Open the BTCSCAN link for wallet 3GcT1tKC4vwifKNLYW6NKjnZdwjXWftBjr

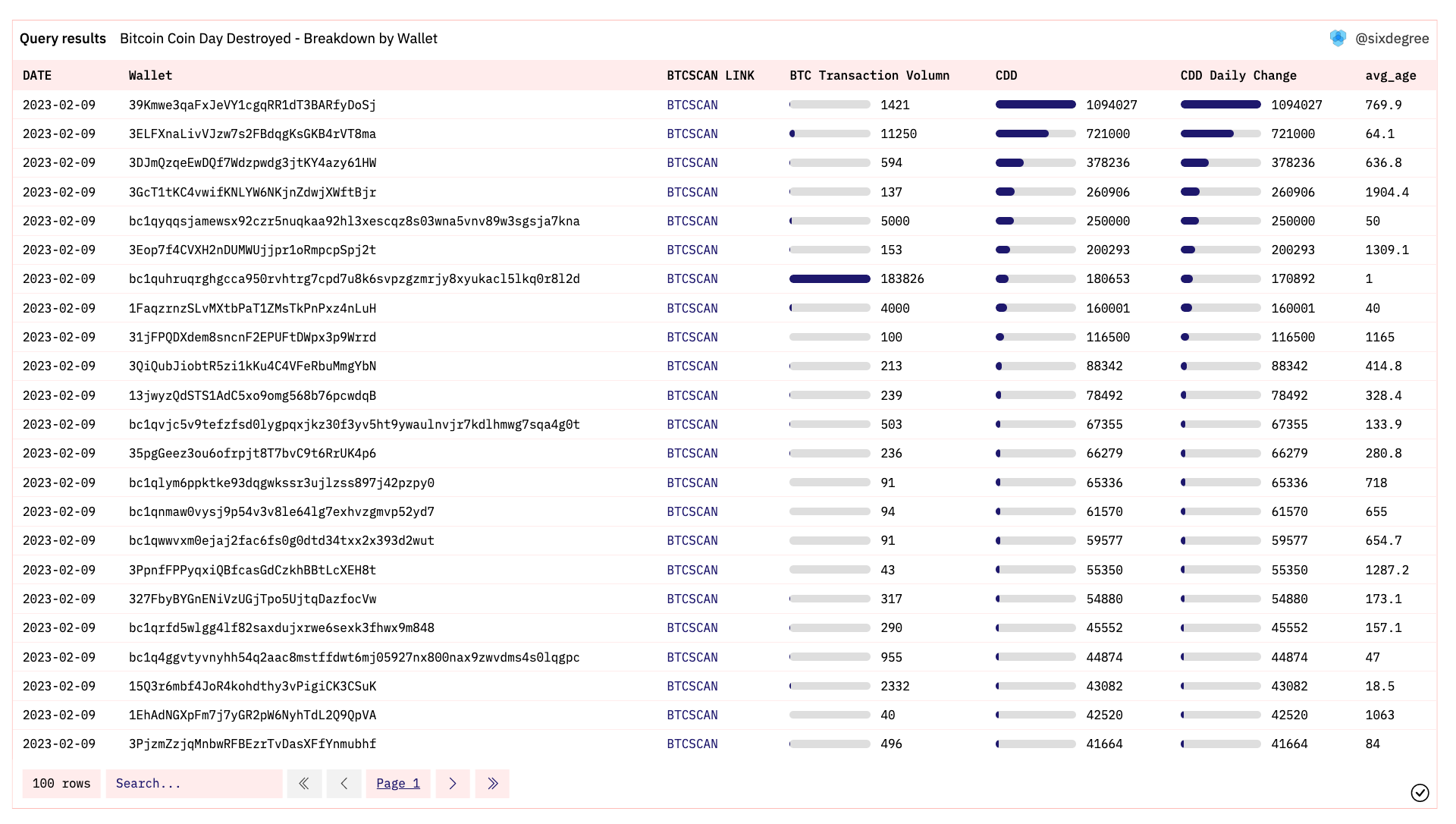click(x=692, y=193)
